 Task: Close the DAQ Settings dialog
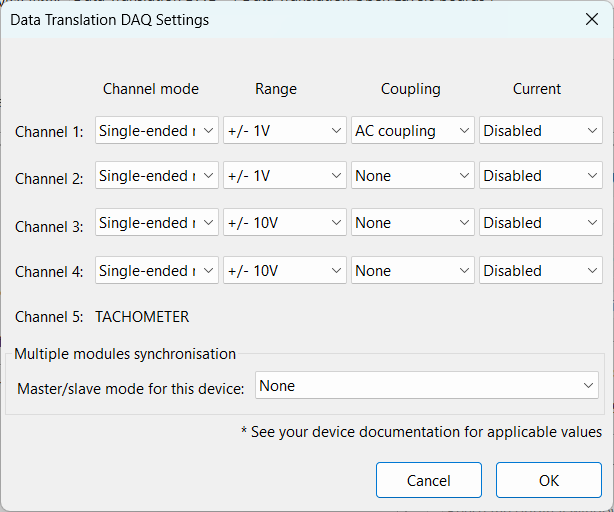click(x=590, y=20)
